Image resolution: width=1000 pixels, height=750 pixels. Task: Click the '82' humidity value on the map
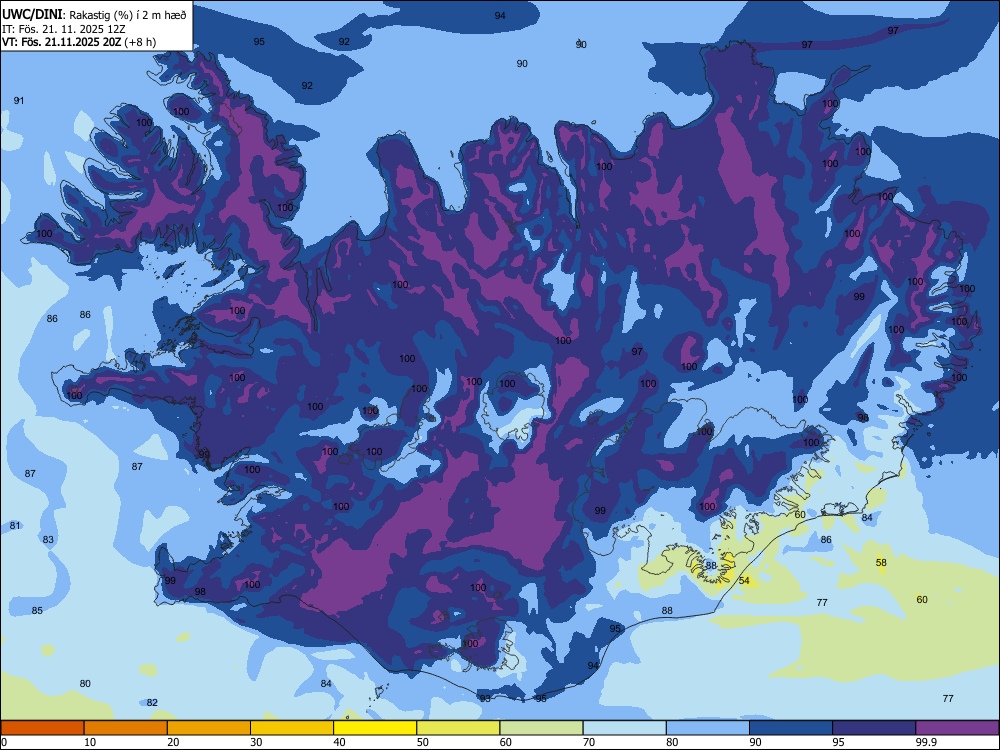click(152, 702)
